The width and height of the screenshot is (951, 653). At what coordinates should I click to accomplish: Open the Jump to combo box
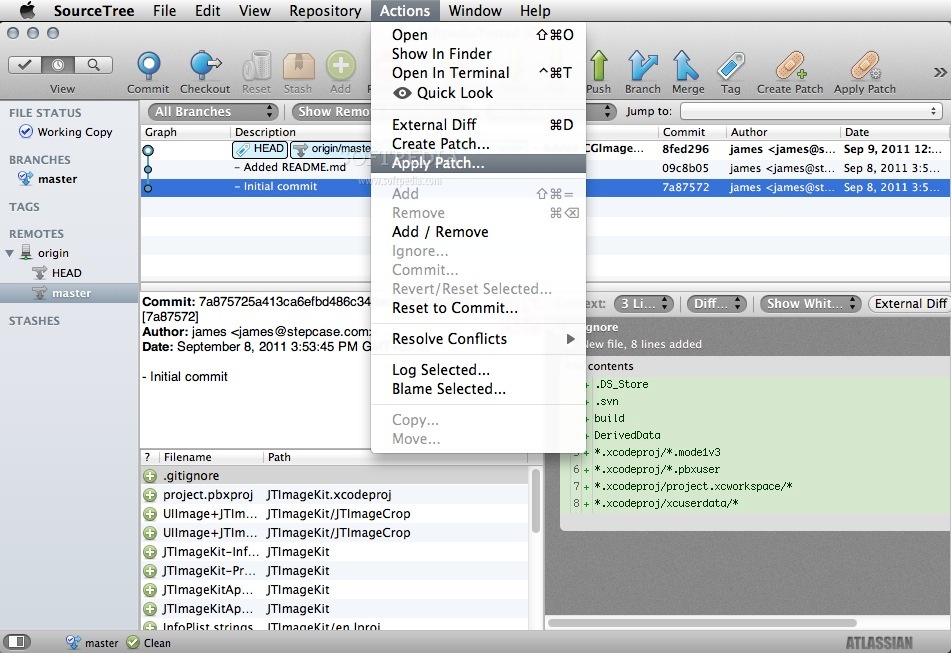pos(811,112)
